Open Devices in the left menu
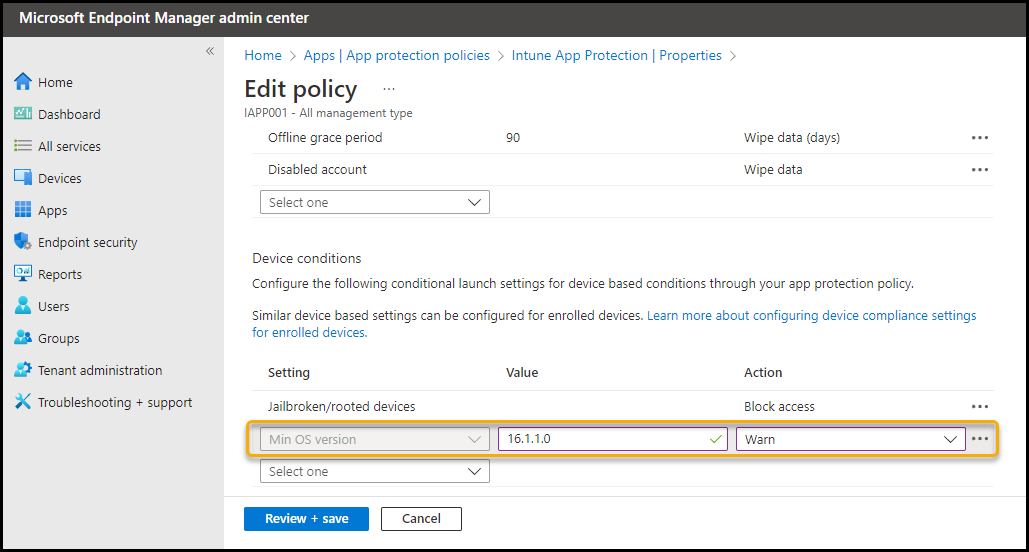The height and width of the screenshot is (552, 1029). [60, 179]
